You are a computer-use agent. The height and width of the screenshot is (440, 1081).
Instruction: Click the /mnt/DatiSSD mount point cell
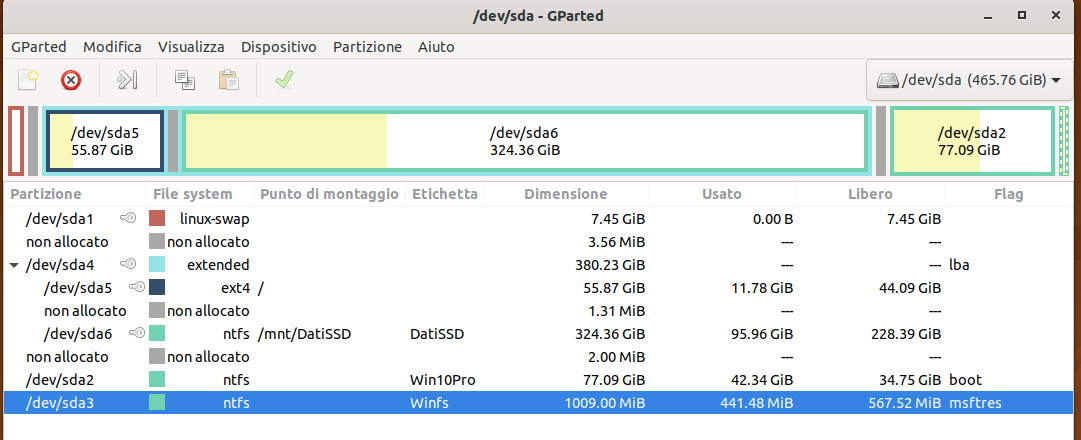tap(304, 334)
